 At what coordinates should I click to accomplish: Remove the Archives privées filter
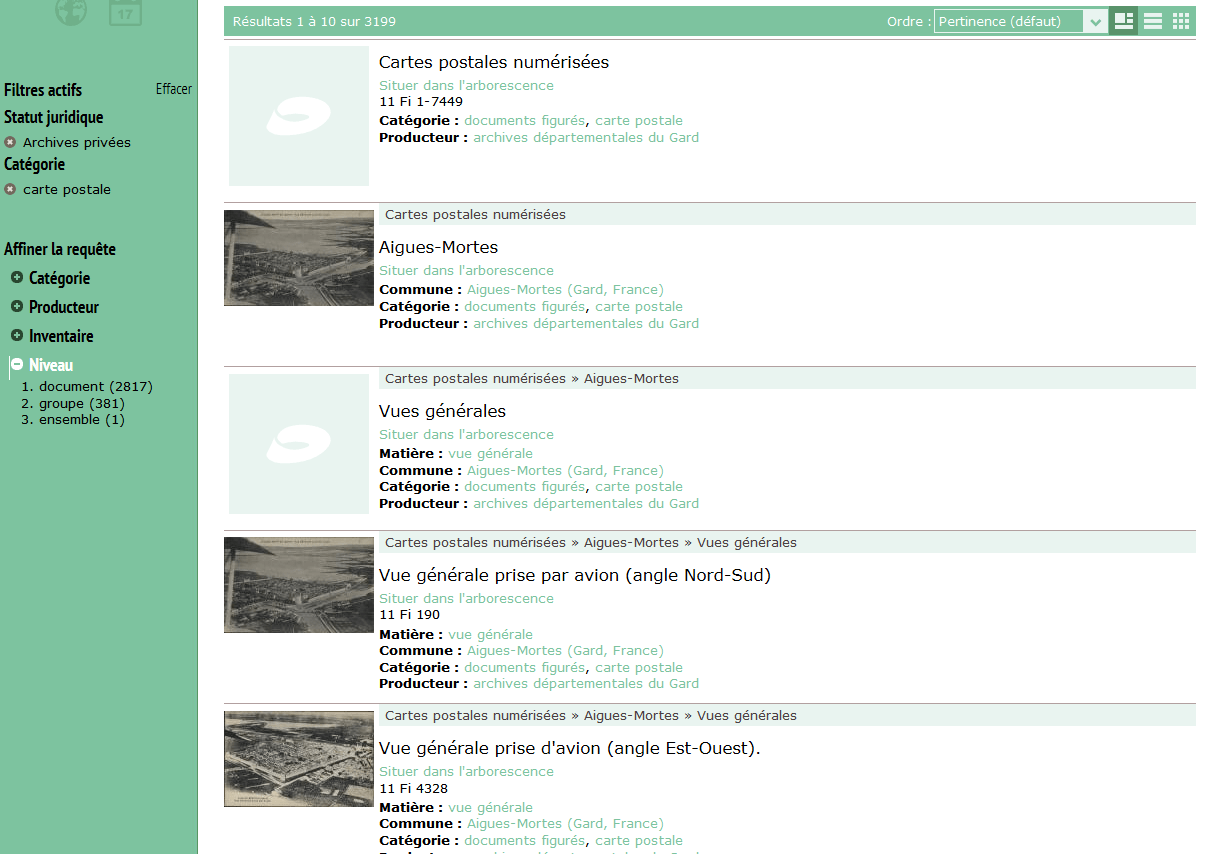point(10,142)
